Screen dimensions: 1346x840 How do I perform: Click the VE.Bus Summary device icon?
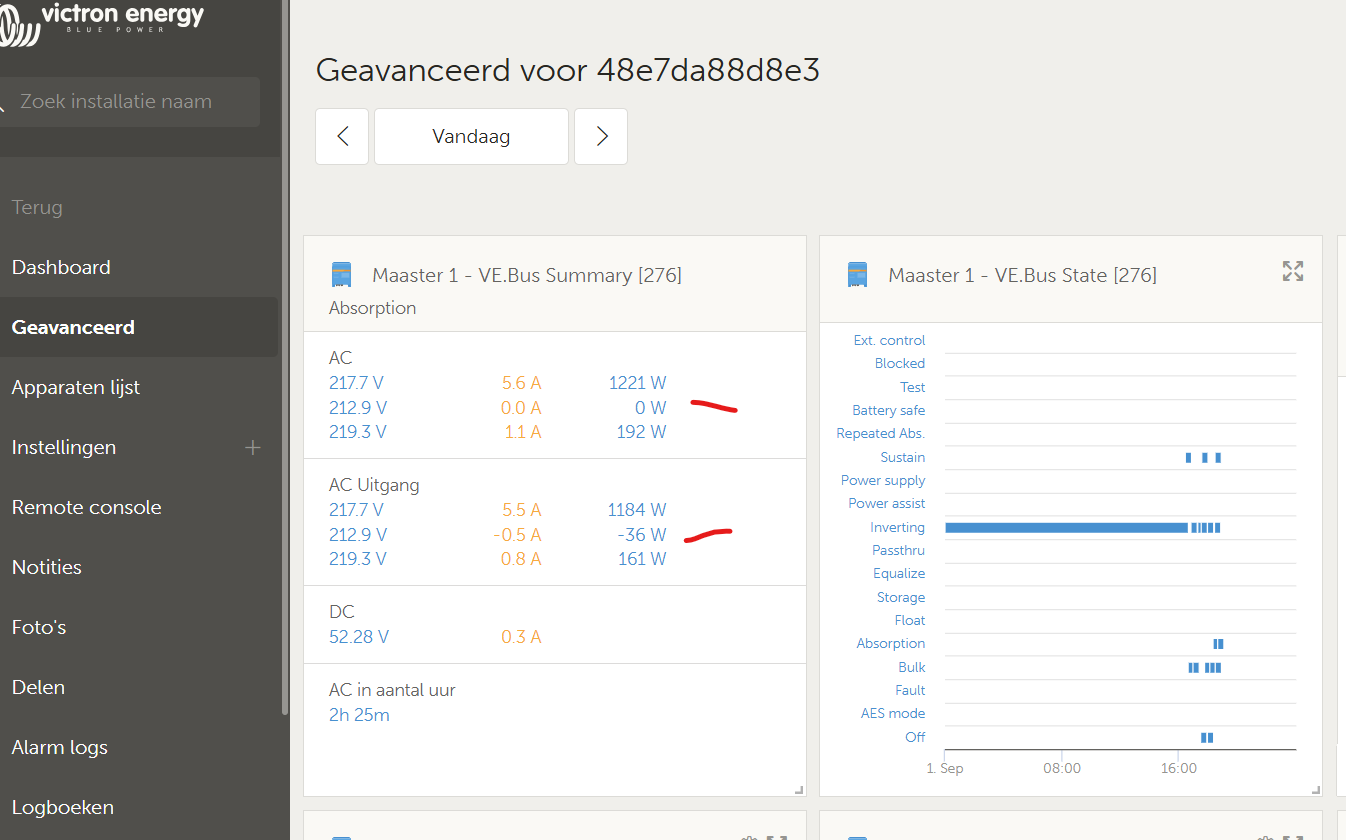[x=342, y=275]
